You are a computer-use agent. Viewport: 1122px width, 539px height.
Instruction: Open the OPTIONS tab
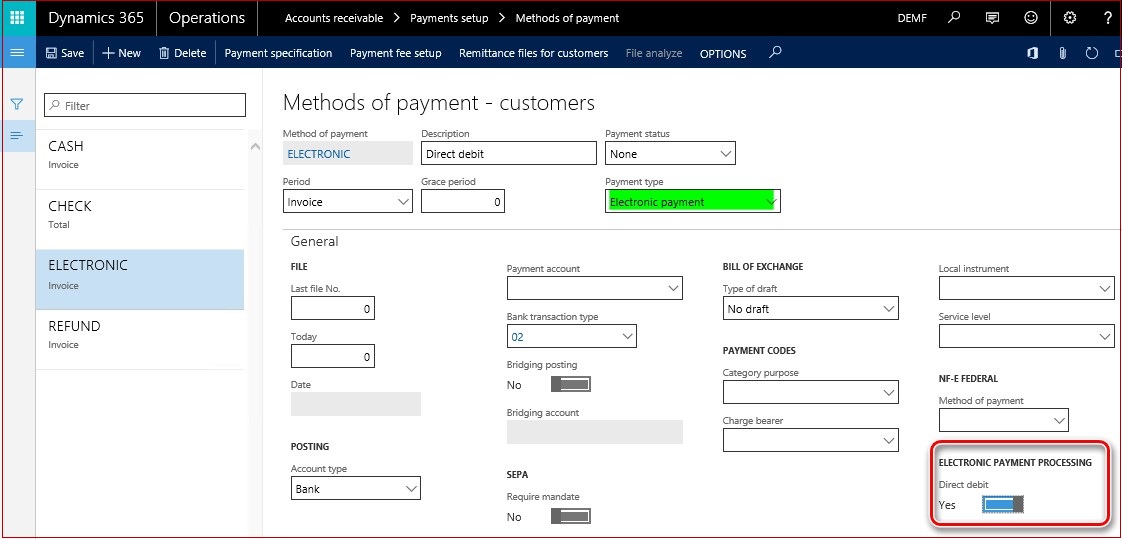[x=723, y=54]
